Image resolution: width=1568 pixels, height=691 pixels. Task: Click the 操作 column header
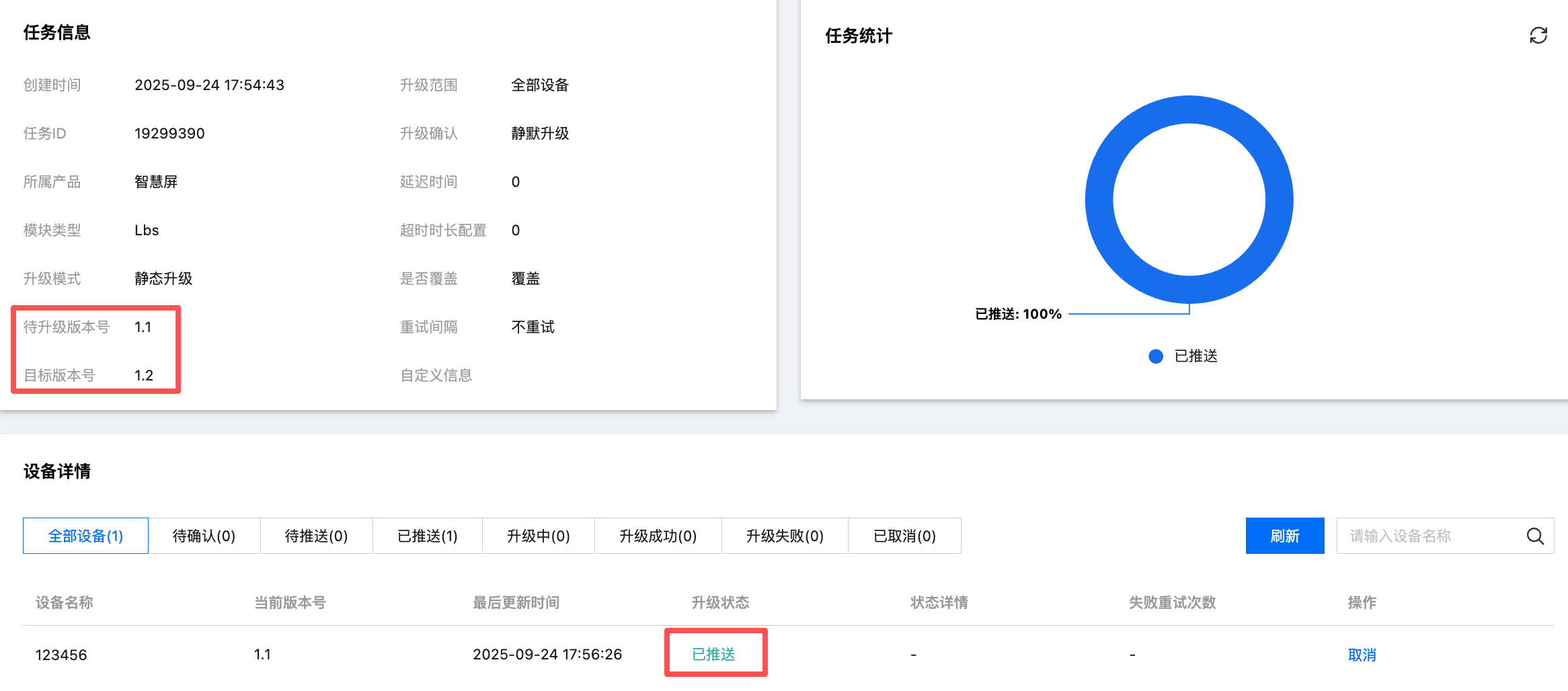(x=1362, y=602)
